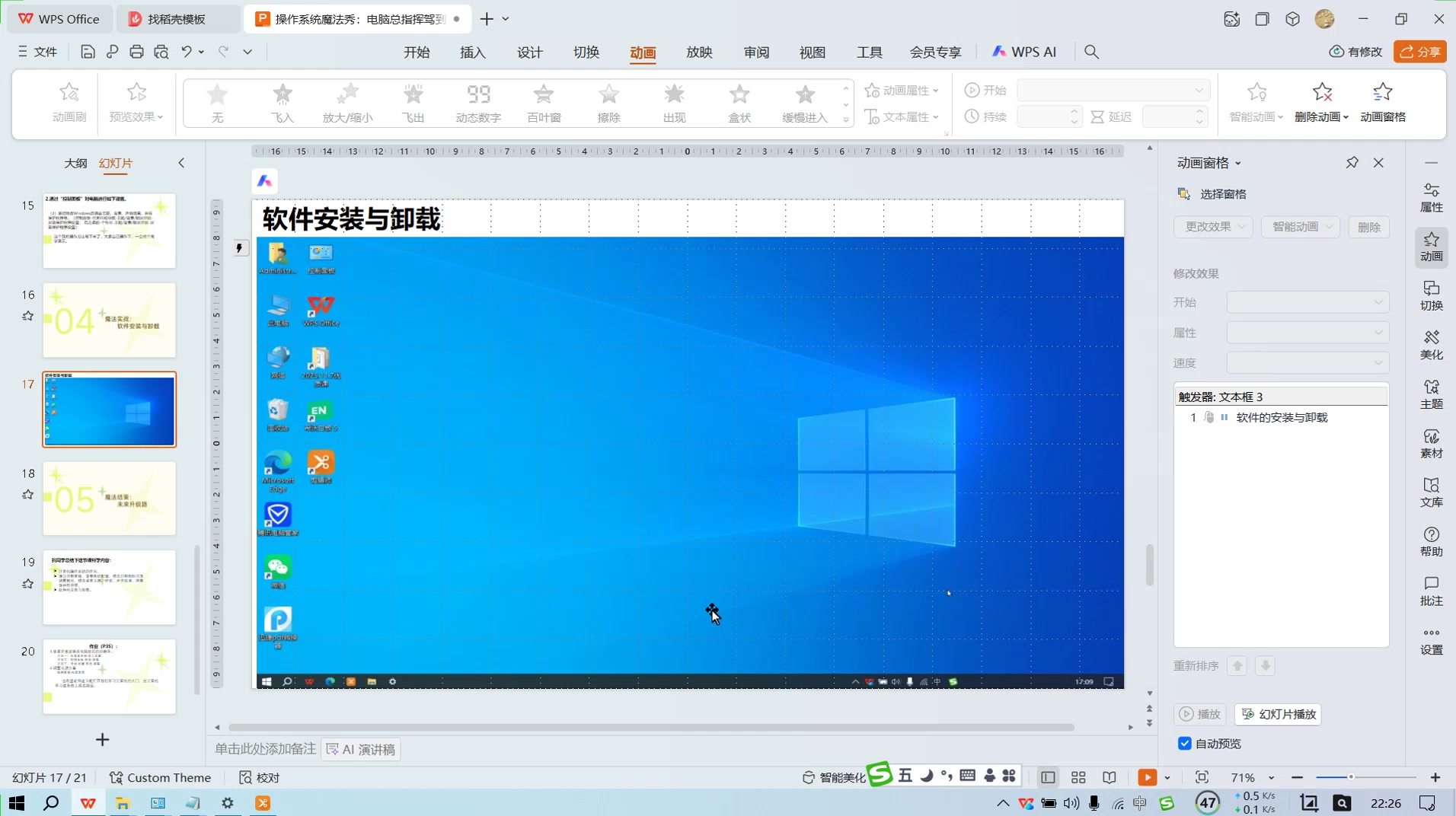Select slide 19 thumbnail in the panel
Viewport: 1456px width, 816px height.
pos(109,587)
